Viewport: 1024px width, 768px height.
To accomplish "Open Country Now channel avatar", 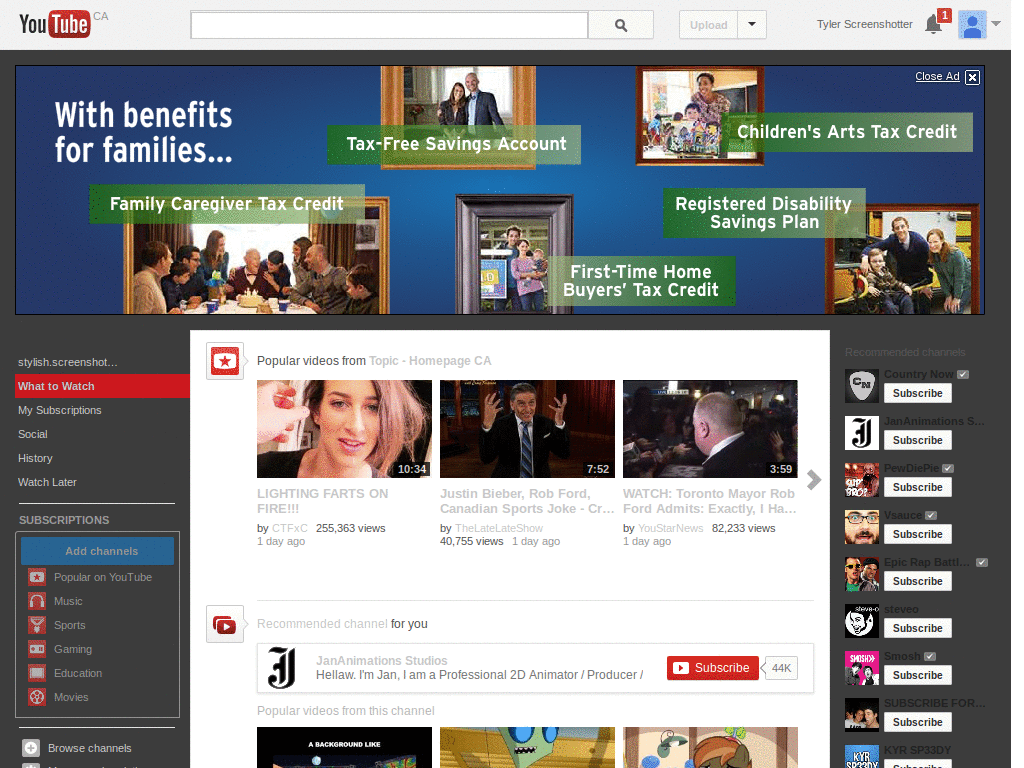I will coord(861,385).
